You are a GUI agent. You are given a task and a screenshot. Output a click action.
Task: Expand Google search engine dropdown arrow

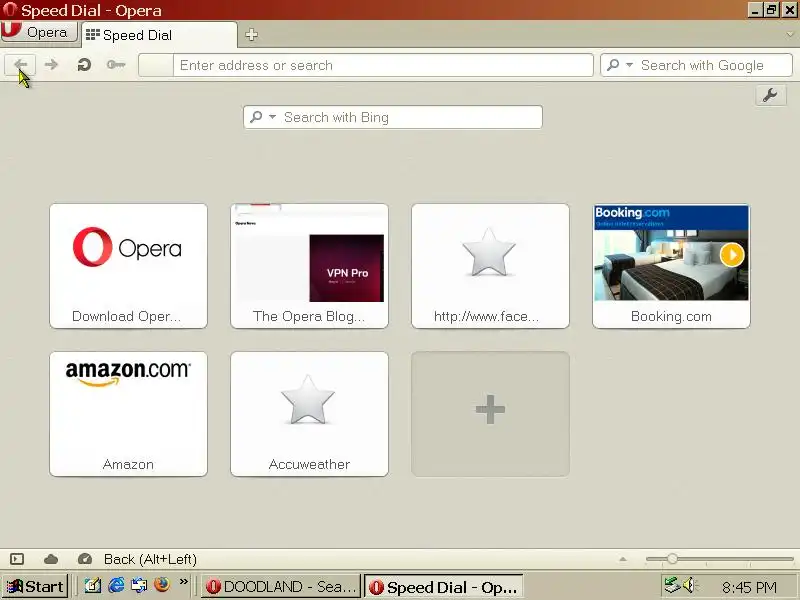point(630,65)
